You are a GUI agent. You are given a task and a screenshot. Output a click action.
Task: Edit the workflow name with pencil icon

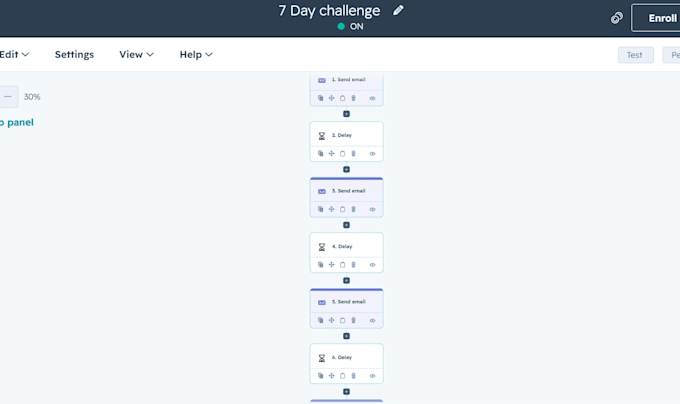[398, 10]
